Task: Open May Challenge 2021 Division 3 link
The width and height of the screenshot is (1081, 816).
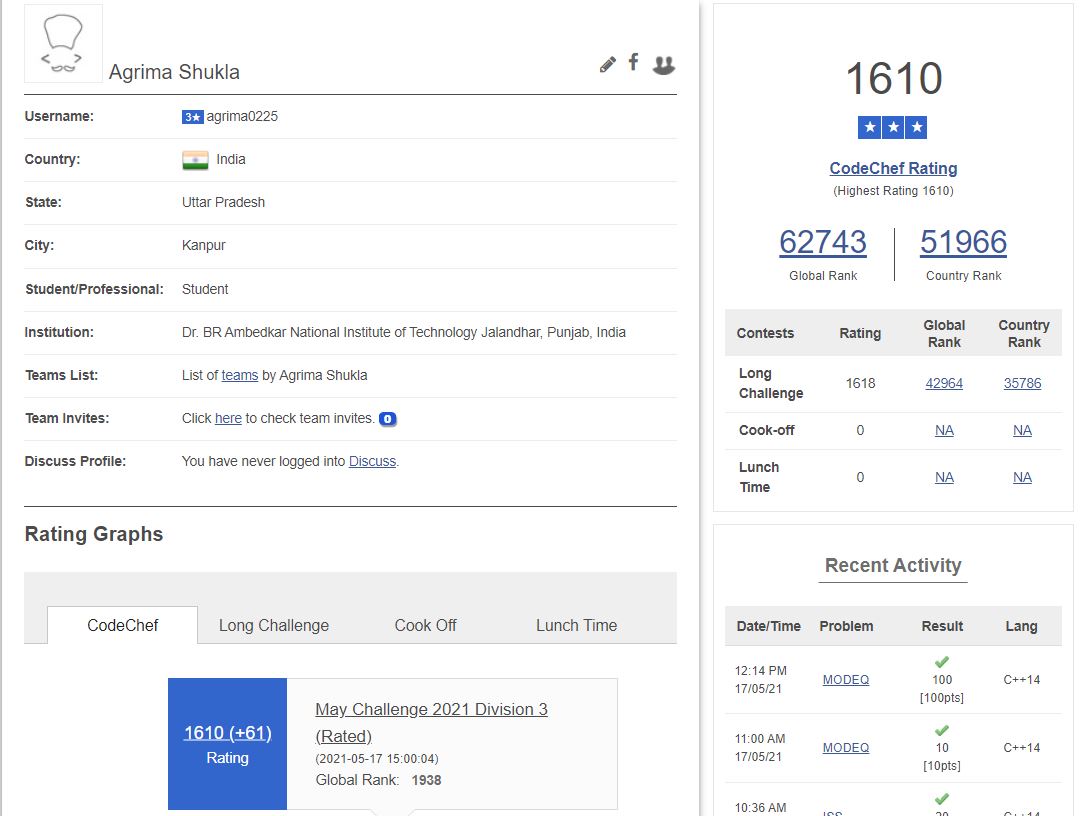Action: pos(432,722)
